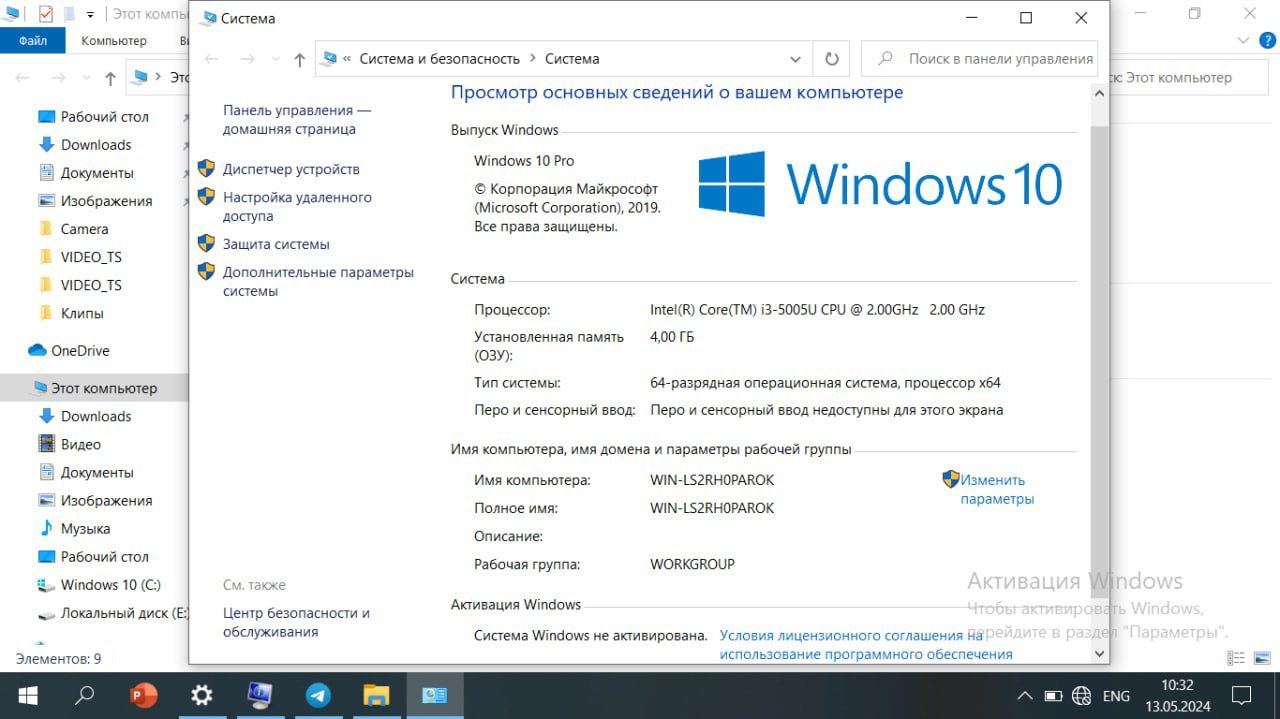Click the monitor app icon on taskbar
The image size is (1280, 719).
pyautogui.click(x=260, y=695)
